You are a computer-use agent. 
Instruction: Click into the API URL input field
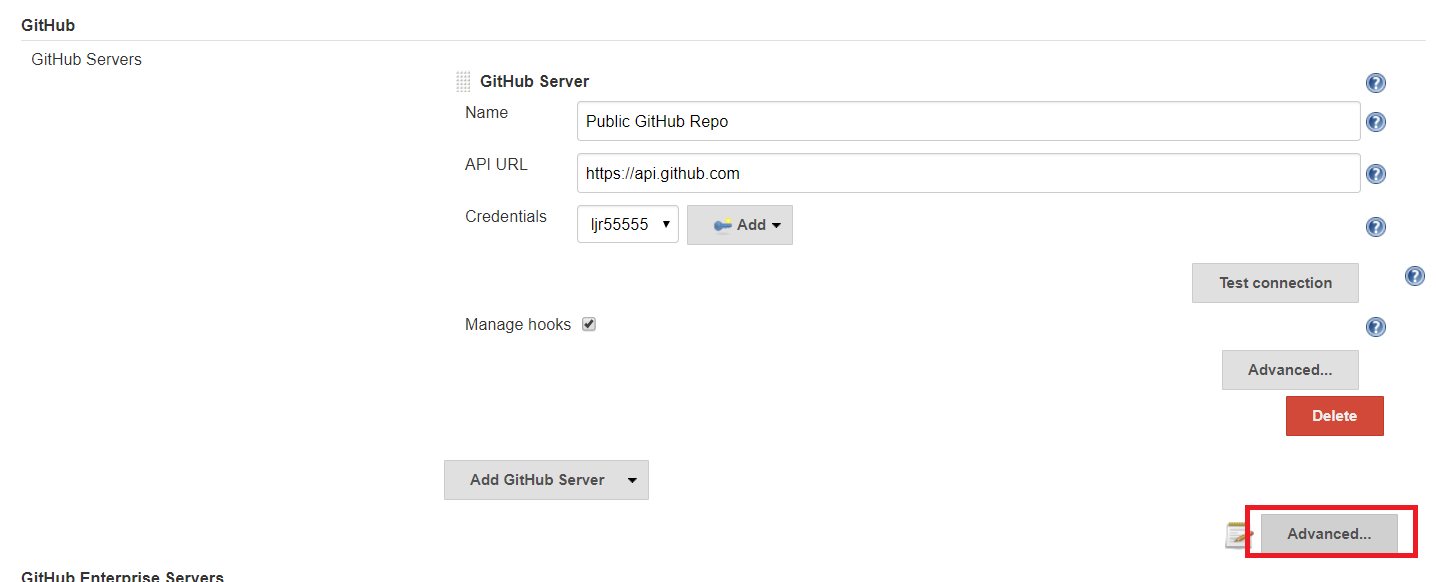pyautogui.click(x=968, y=173)
